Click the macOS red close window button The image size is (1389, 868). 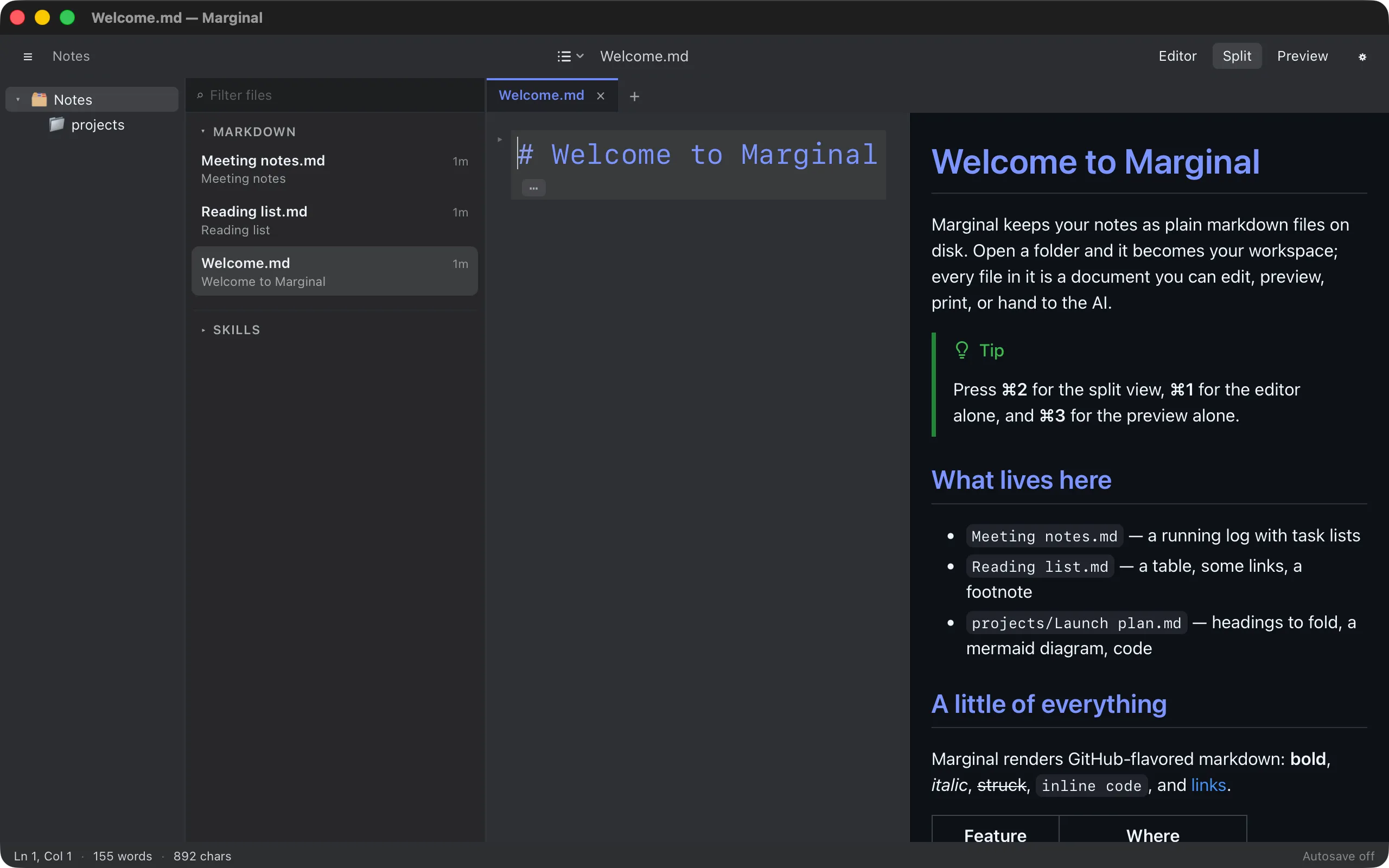pyautogui.click(x=17, y=18)
